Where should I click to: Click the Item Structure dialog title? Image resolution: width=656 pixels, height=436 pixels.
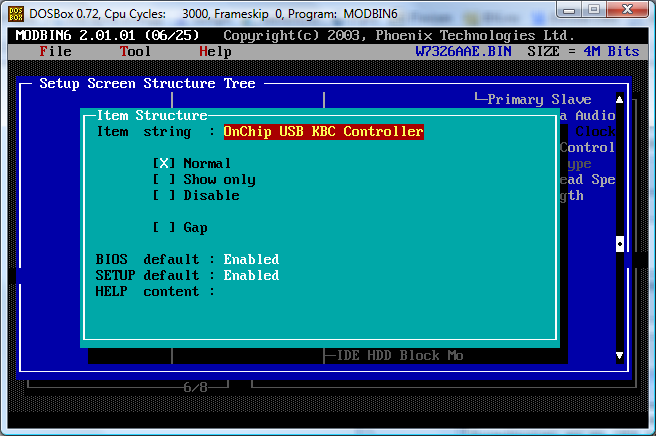[152, 115]
